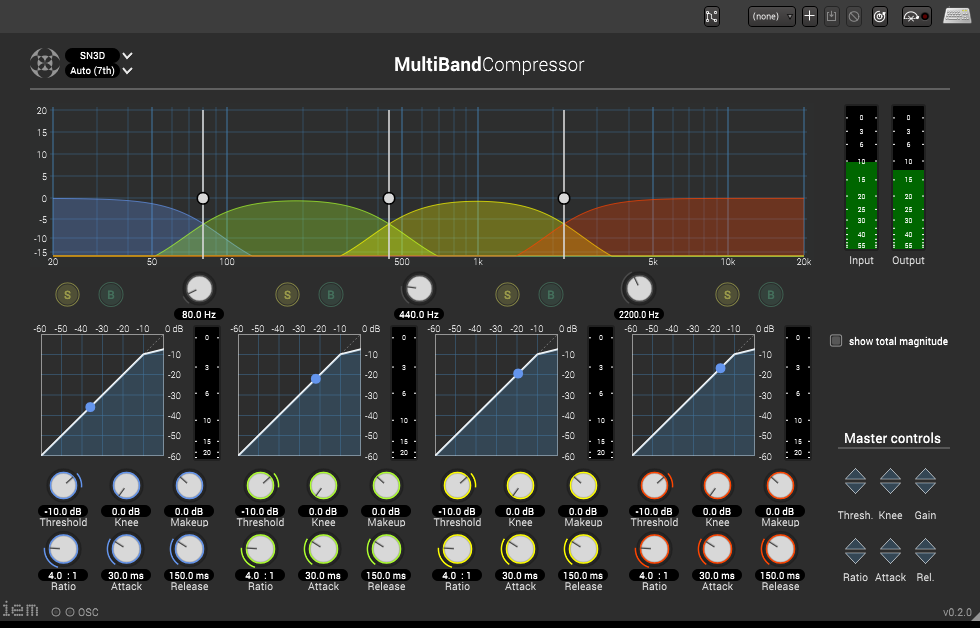Click the automation gauge record icon
The width and height of the screenshot is (980, 628).
(915, 17)
